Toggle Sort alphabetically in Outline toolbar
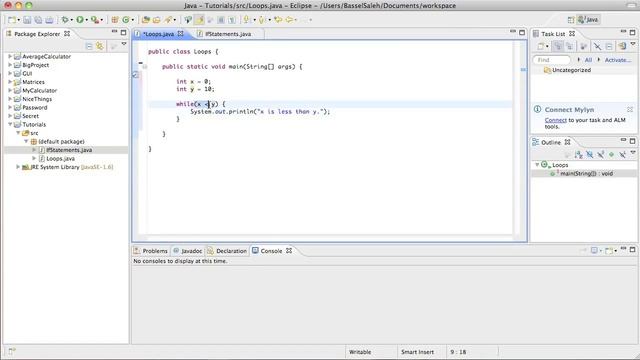 pos(578,154)
